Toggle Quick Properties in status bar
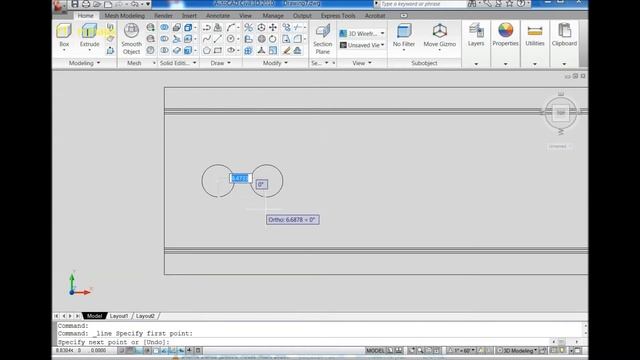The width and height of the screenshot is (640, 360). pyautogui.click(x=198, y=351)
